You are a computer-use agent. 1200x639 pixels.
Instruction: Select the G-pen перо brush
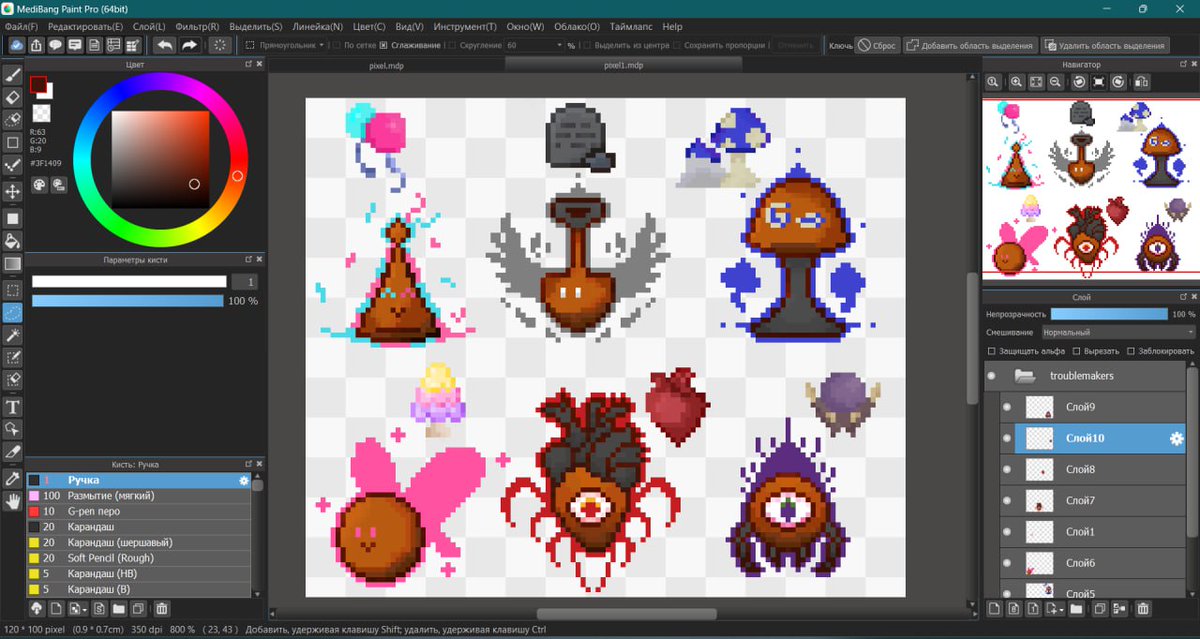click(x=139, y=511)
